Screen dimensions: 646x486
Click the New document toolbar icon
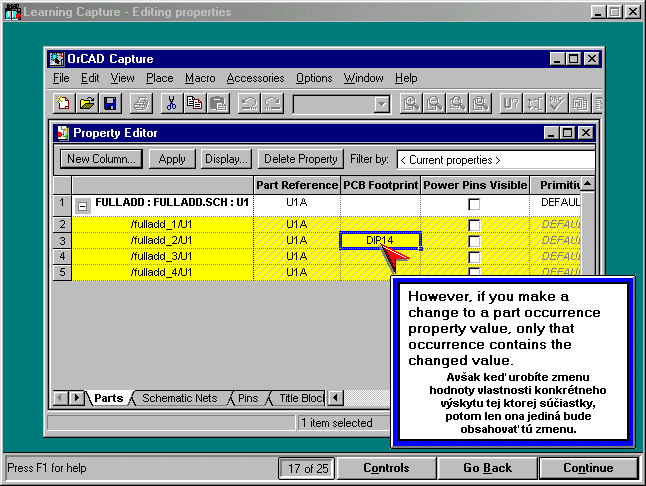[x=64, y=103]
